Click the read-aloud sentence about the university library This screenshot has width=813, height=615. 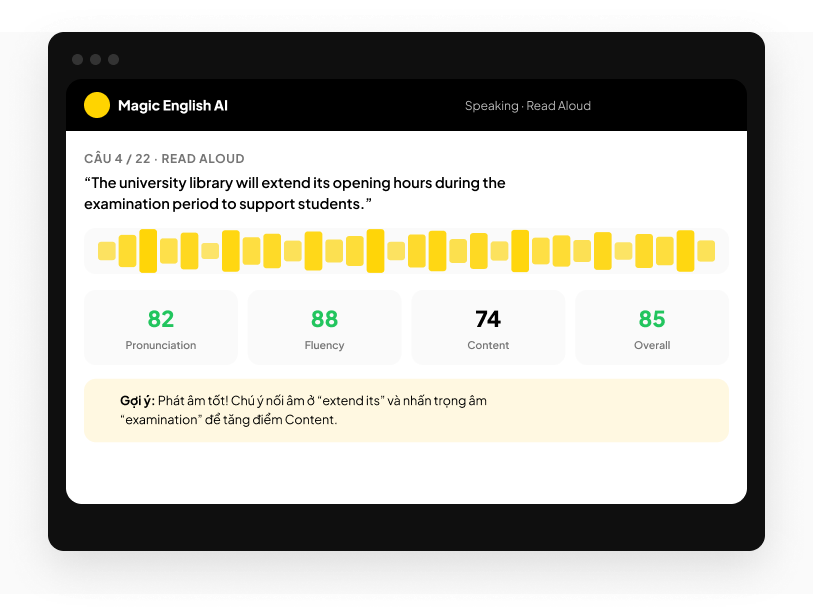click(x=295, y=193)
